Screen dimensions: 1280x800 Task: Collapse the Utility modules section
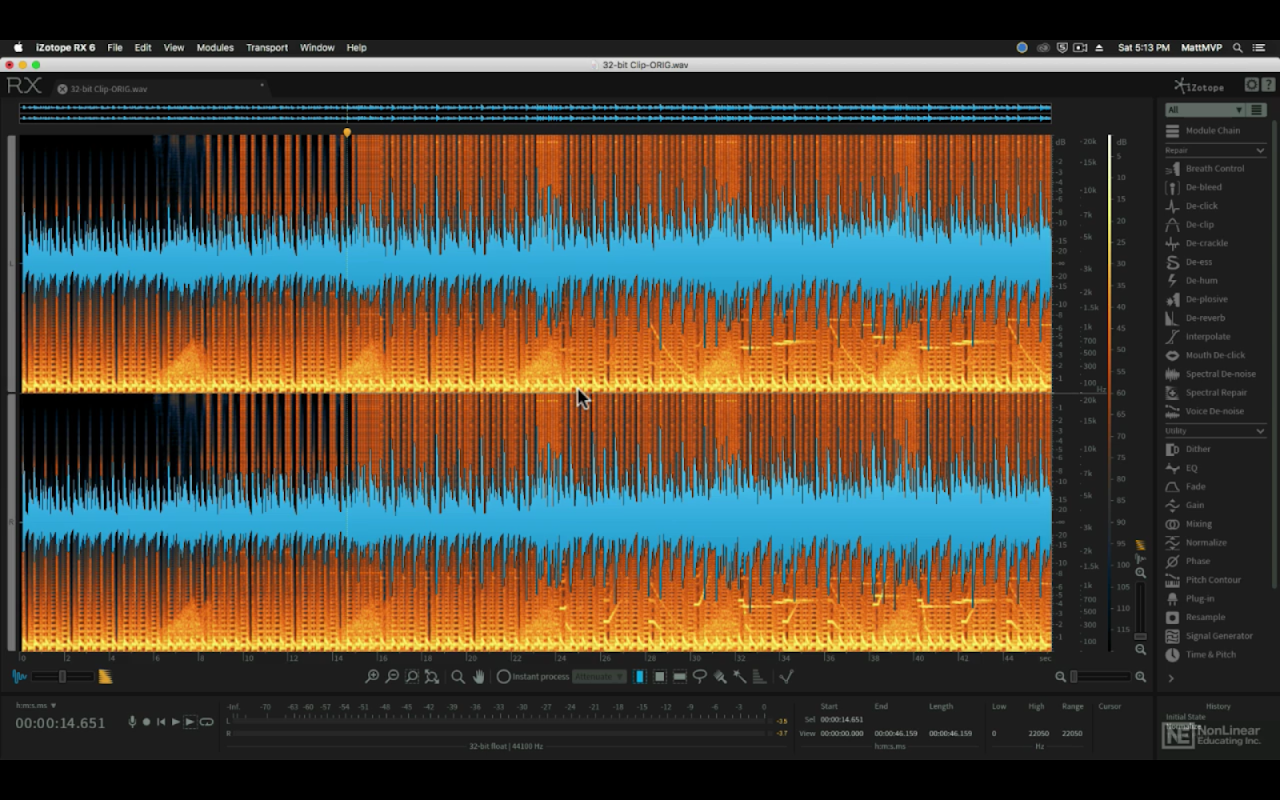[x=1259, y=431]
